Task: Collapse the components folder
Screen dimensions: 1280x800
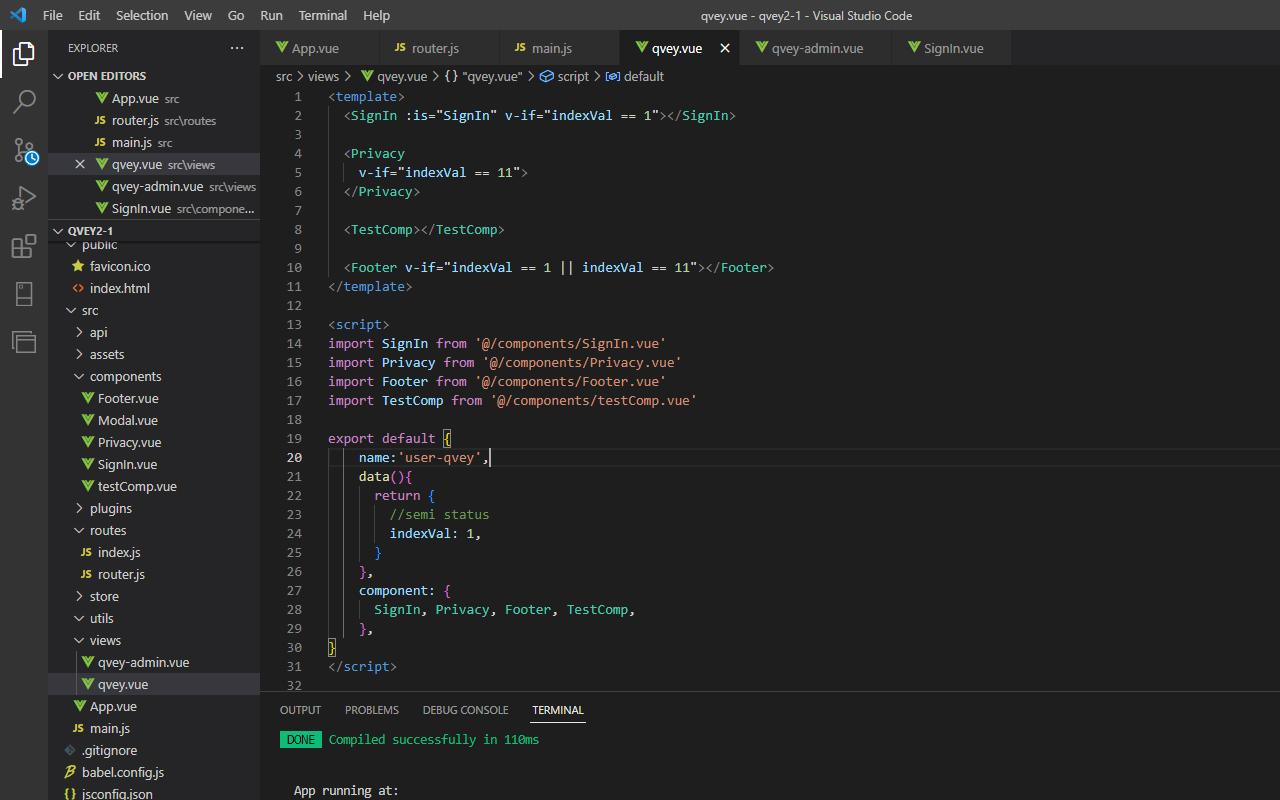Action: pos(154,376)
